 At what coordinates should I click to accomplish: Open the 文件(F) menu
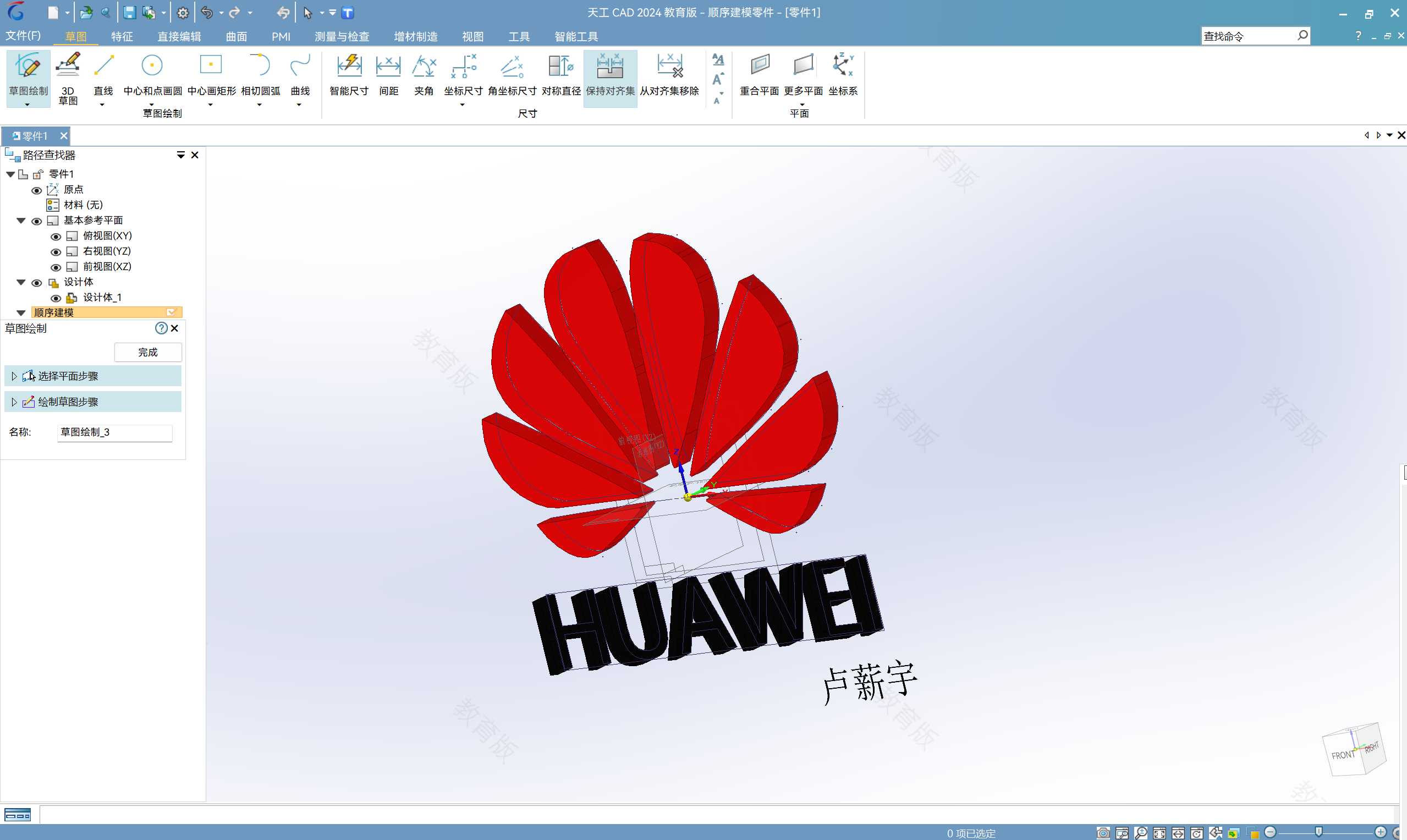23,36
